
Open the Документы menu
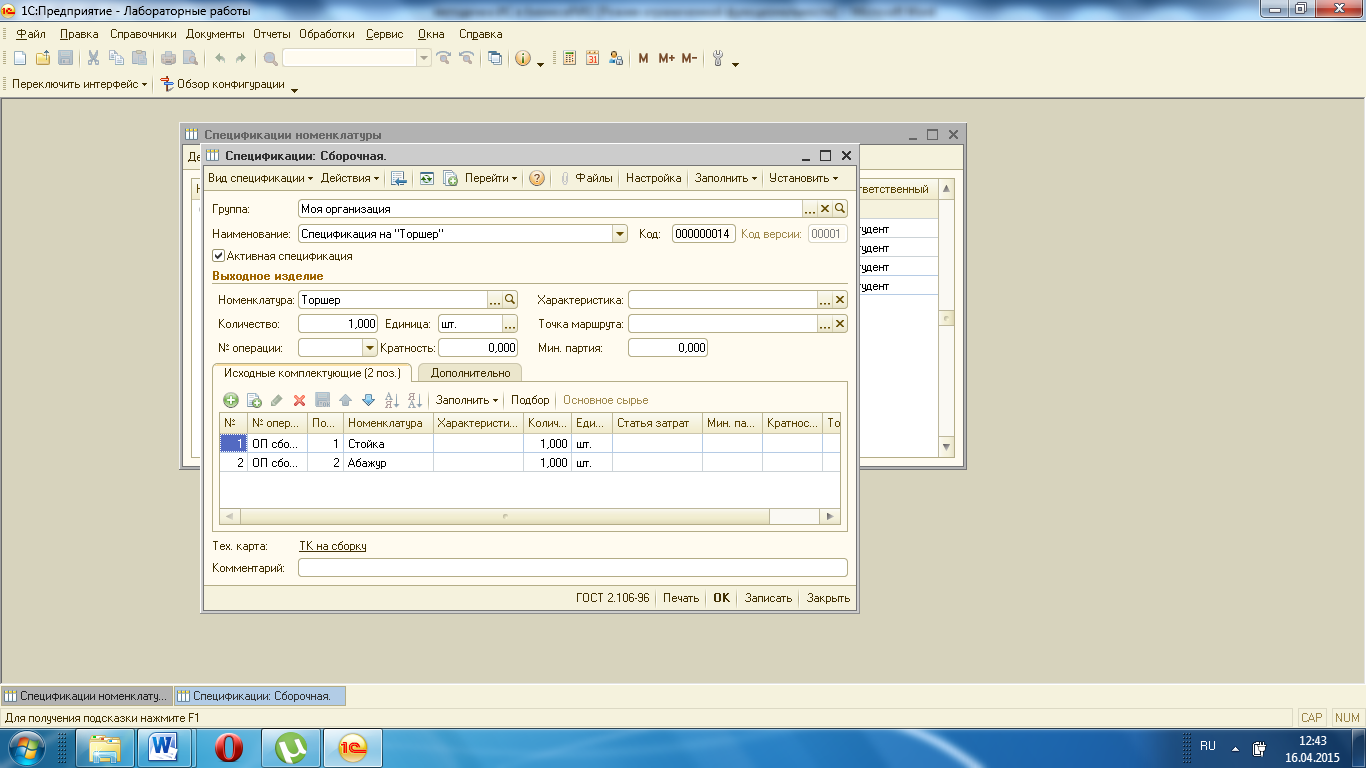(215, 33)
